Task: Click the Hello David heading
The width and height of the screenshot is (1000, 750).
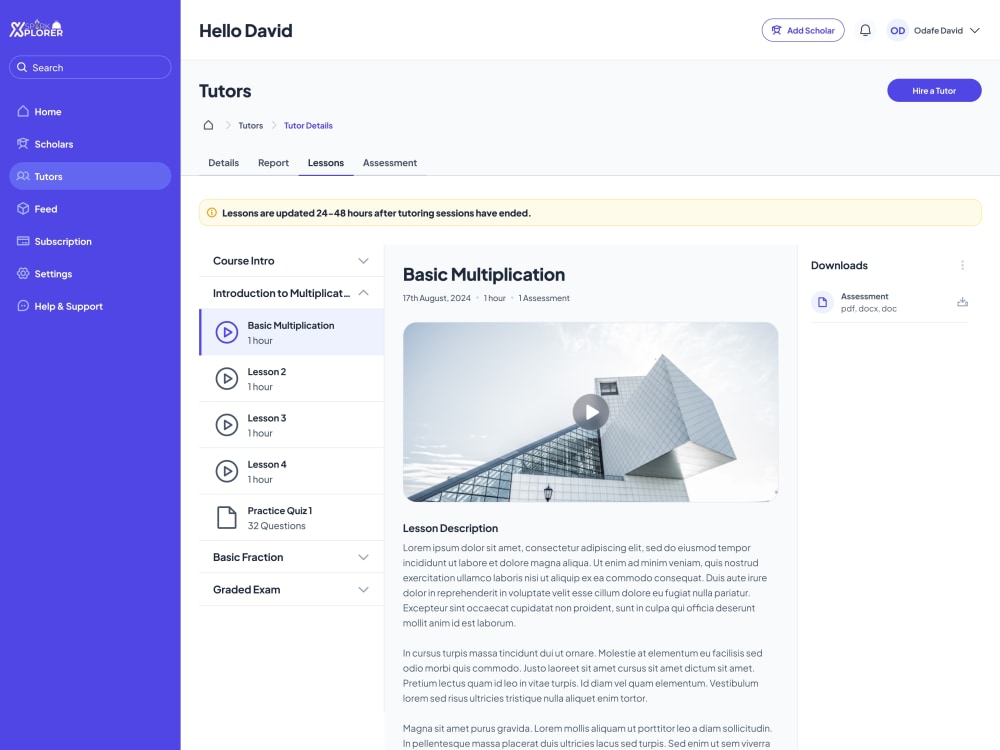Action: pos(246,31)
